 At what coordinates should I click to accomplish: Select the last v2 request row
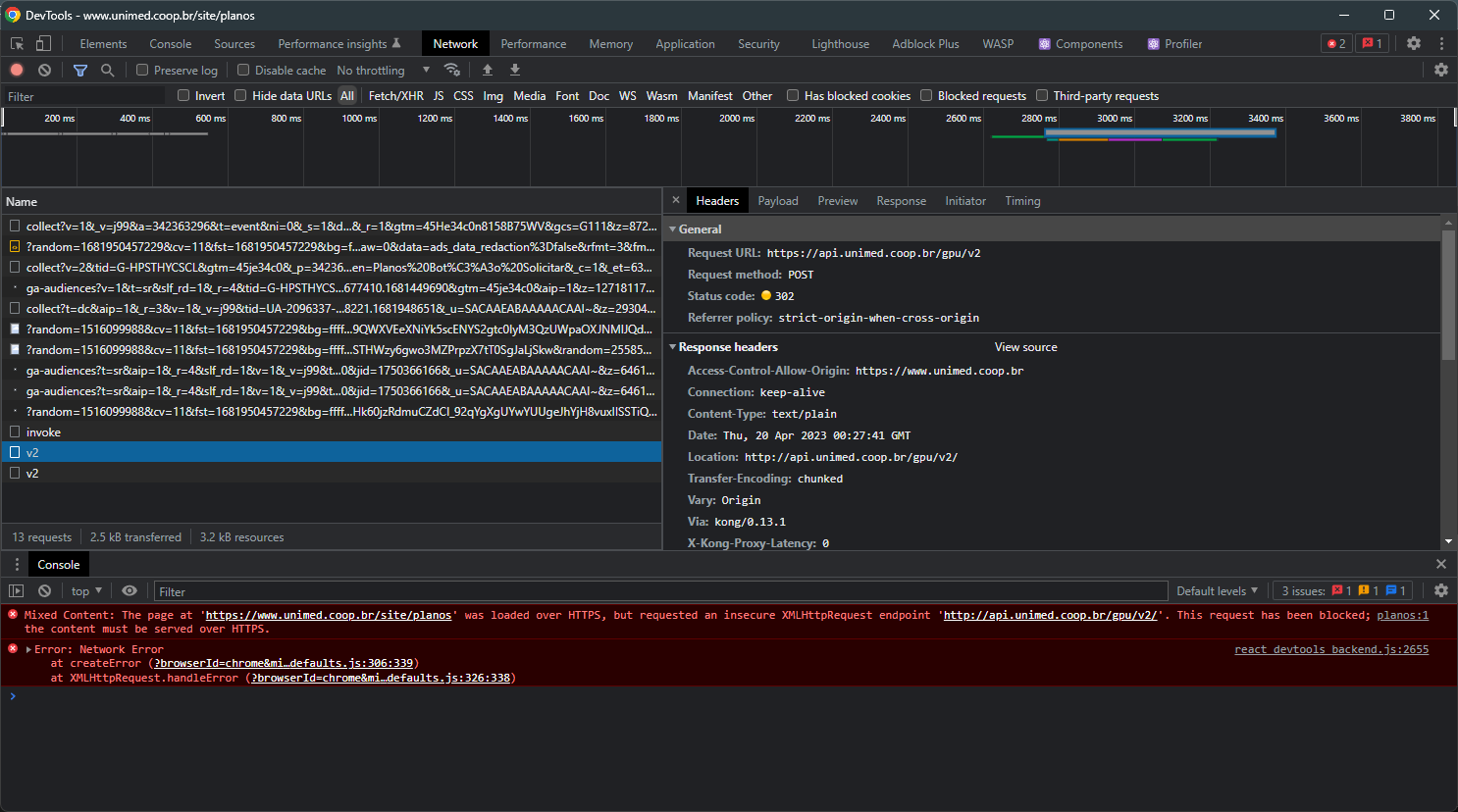point(332,473)
